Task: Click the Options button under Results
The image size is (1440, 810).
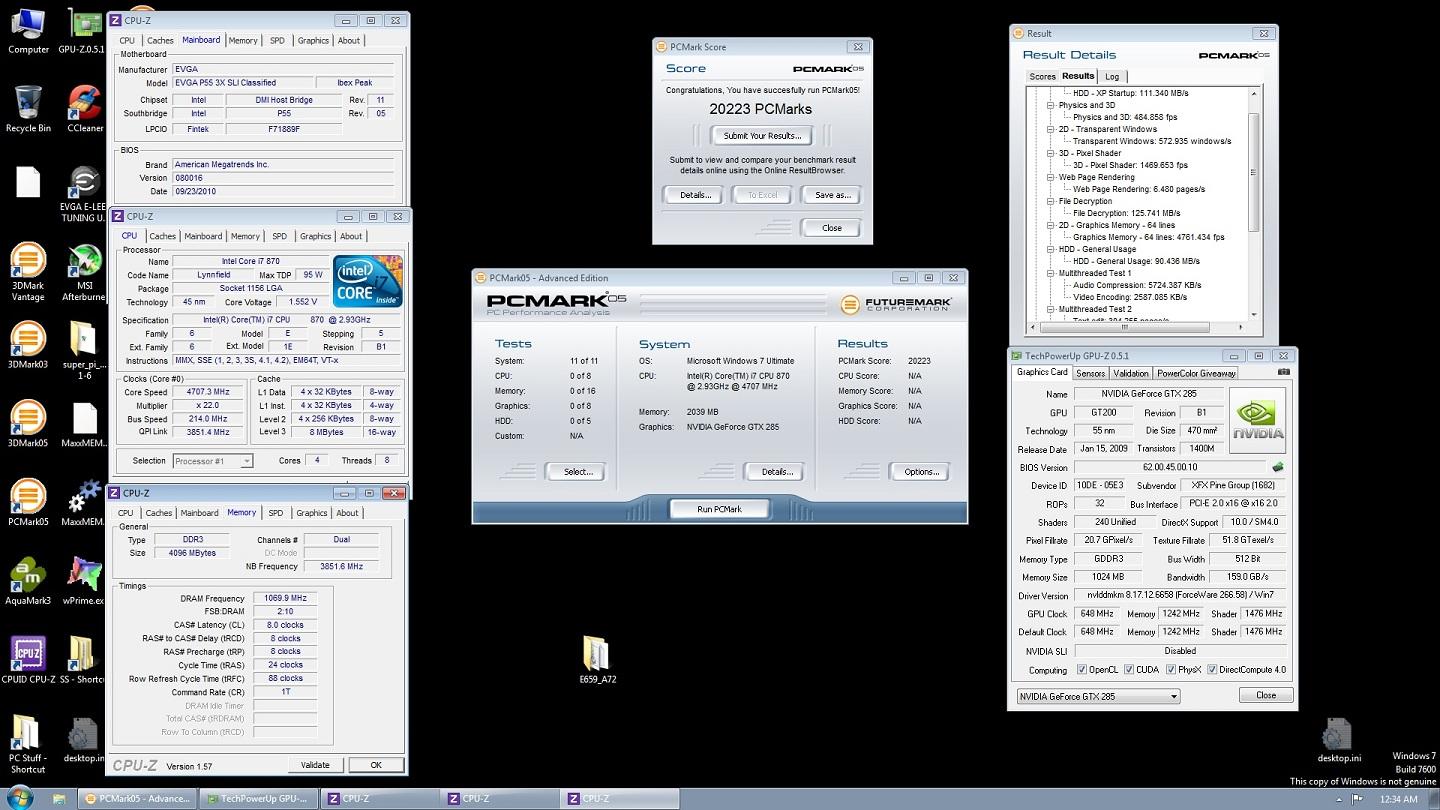Action: pos(921,472)
